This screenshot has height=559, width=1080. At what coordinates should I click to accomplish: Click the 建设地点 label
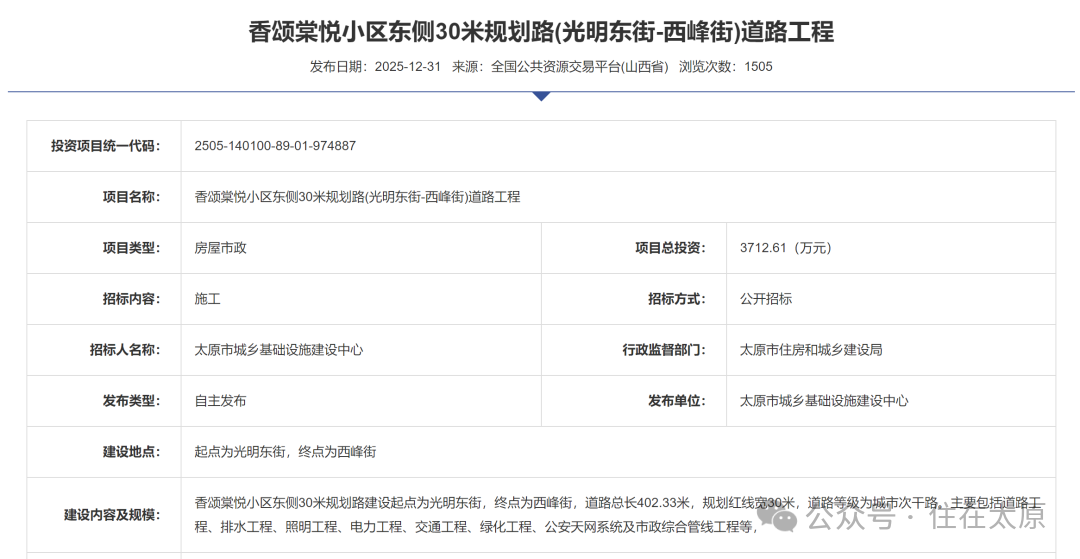pos(131,452)
